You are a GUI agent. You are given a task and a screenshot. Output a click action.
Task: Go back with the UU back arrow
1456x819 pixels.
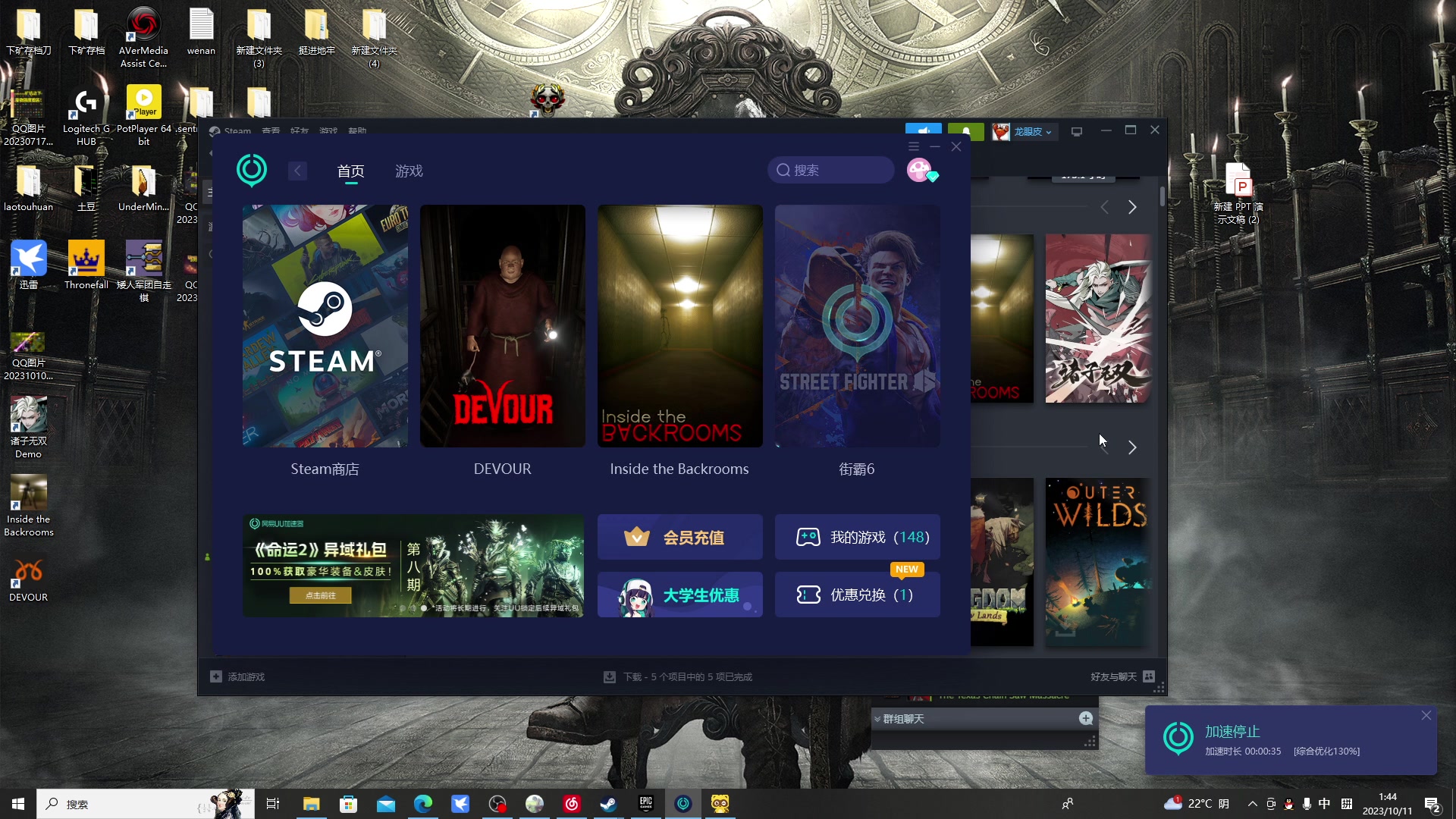pos(297,171)
